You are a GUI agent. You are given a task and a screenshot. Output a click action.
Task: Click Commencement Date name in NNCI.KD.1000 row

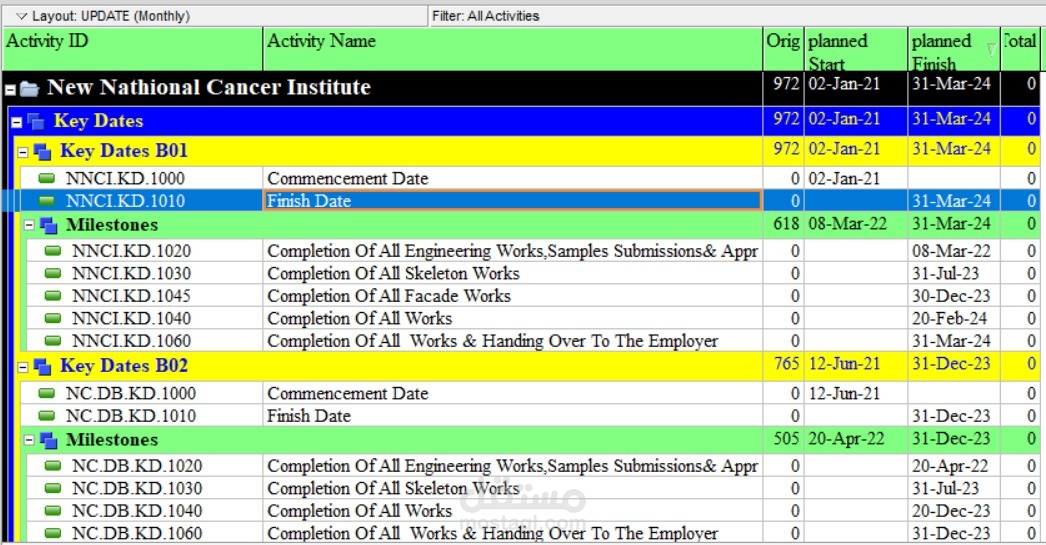pyautogui.click(x=348, y=179)
